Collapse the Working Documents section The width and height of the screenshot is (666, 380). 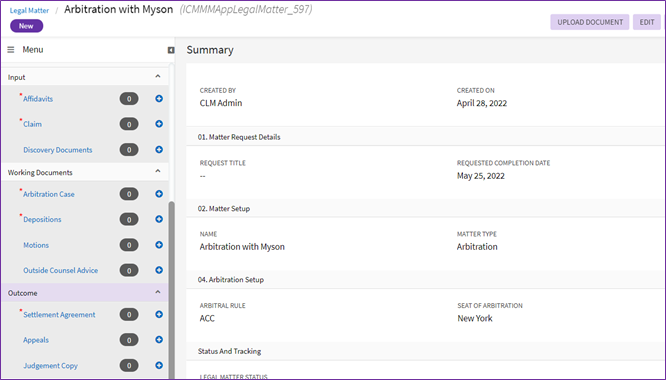tap(158, 171)
